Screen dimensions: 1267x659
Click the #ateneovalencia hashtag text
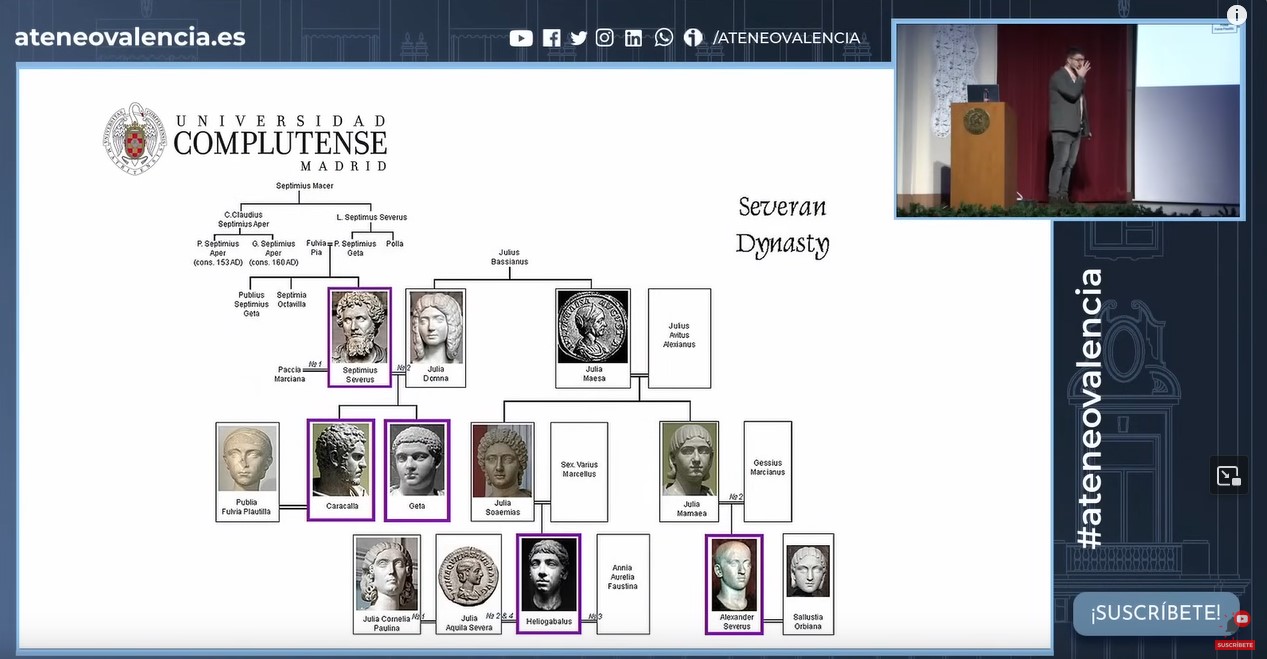(x=1089, y=408)
